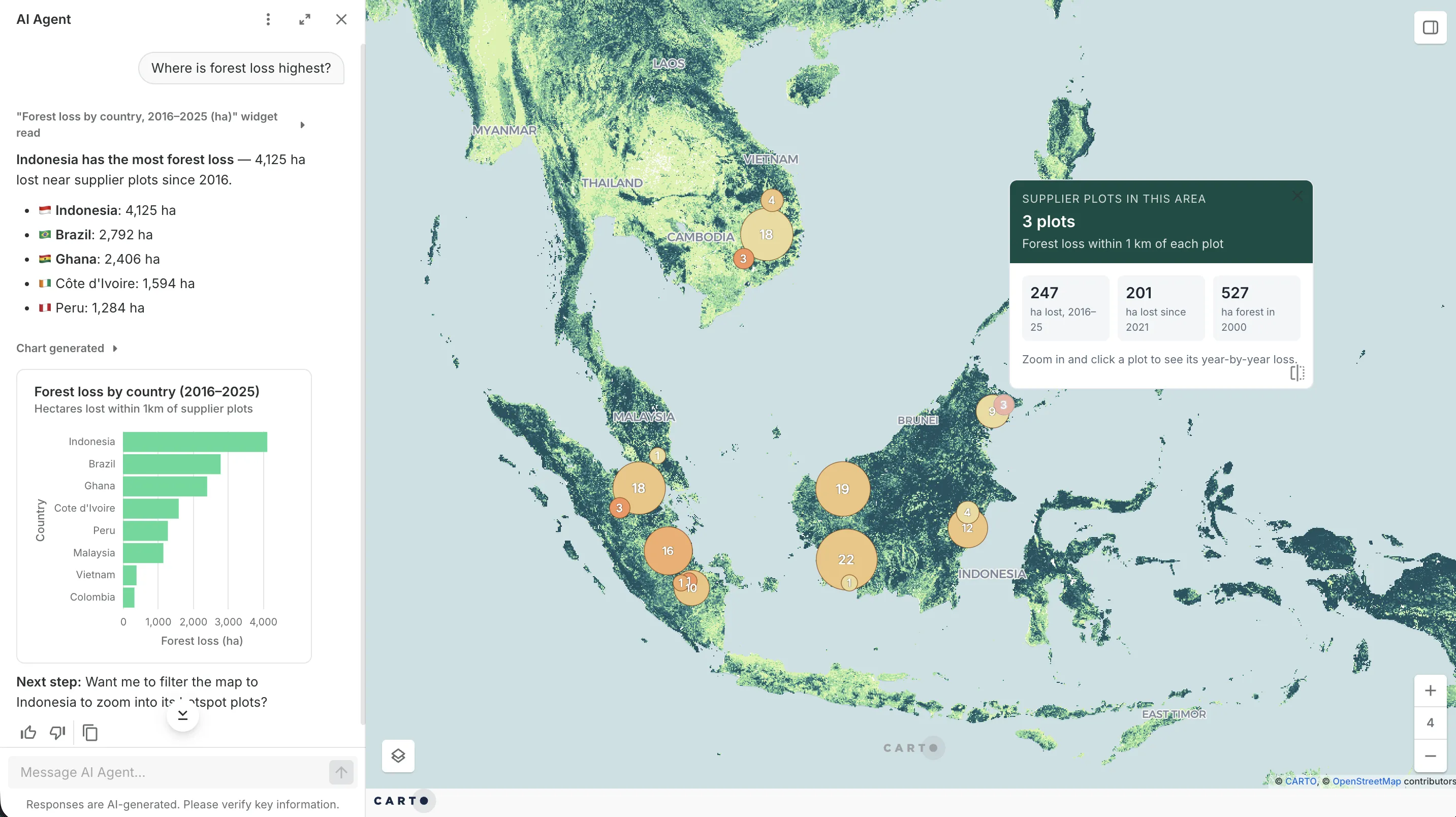
Task: Expand the Chart generated section
Action: click(x=115, y=348)
